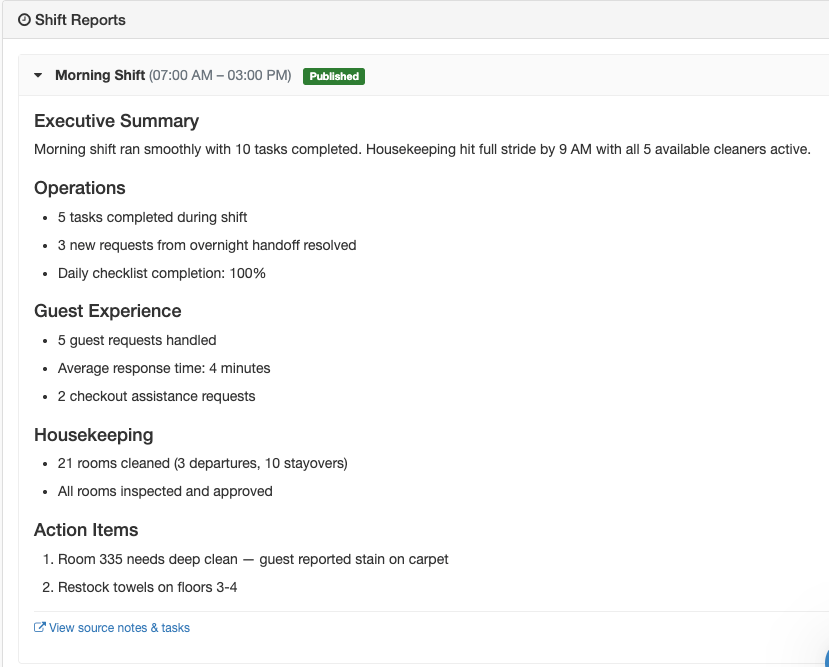Collapse the Morning Shift report caret

(x=38, y=76)
